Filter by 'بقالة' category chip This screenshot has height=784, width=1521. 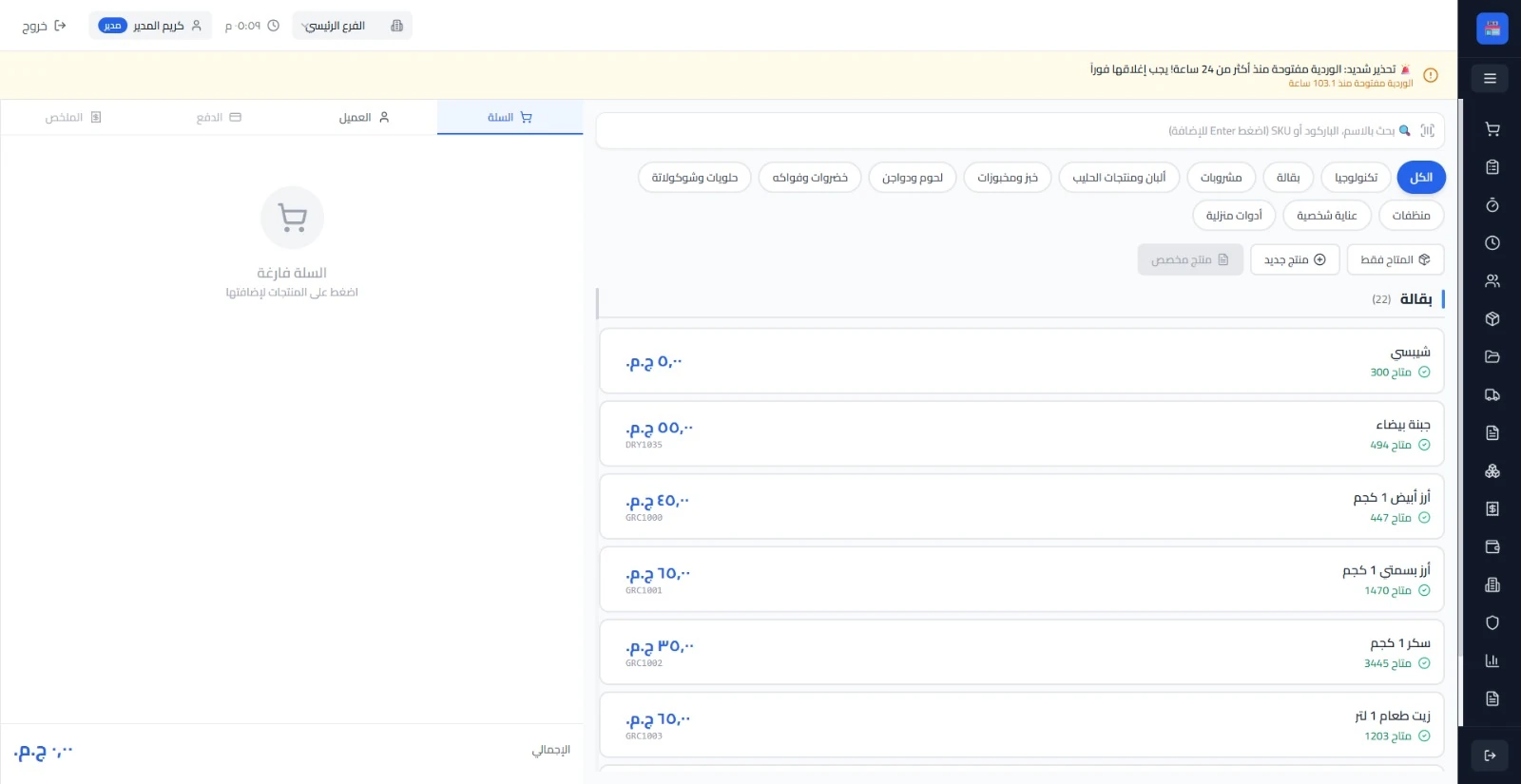click(x=1288, y=178)
